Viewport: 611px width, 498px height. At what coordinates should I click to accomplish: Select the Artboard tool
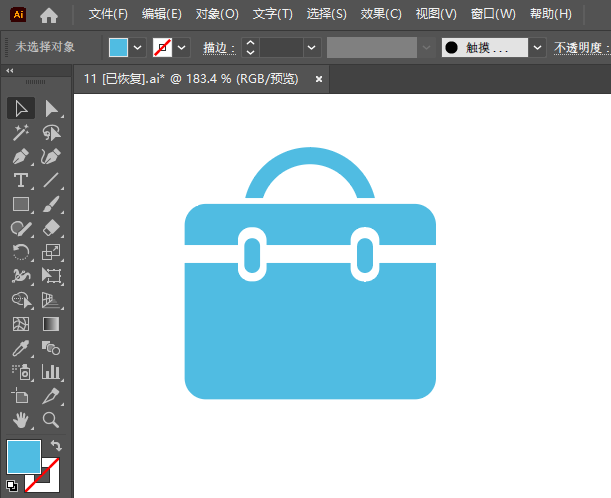tap(21, 396)
